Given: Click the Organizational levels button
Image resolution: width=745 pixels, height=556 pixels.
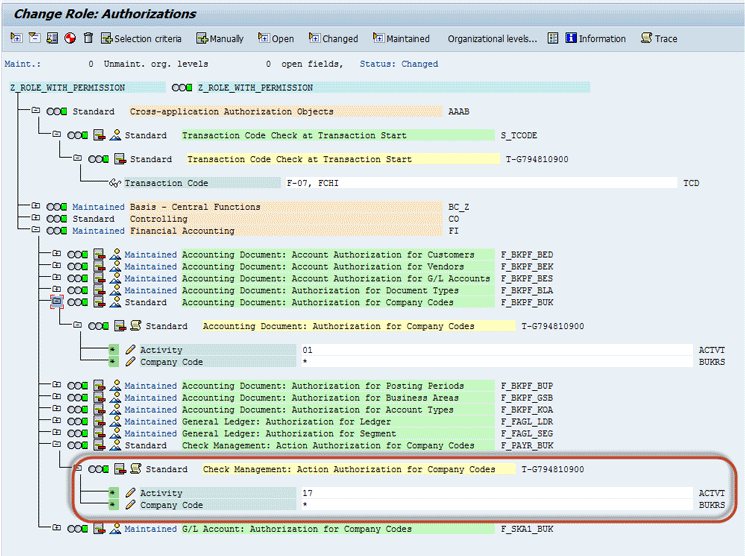Looking at the screenshot, I should [491, 39].
